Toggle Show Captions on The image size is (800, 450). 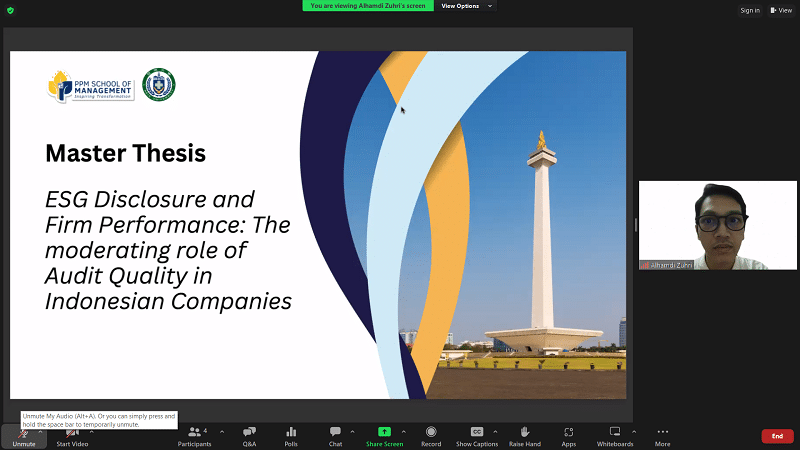pyautogui.click(x=477, y=436)
